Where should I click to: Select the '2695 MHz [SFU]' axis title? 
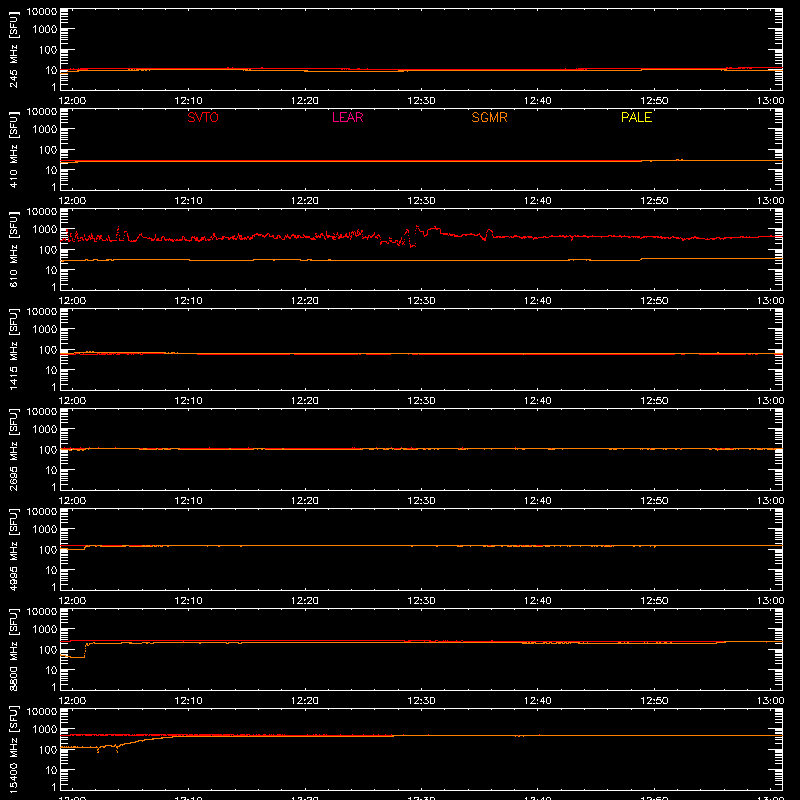pyautogui.click(x=14, y=449)
